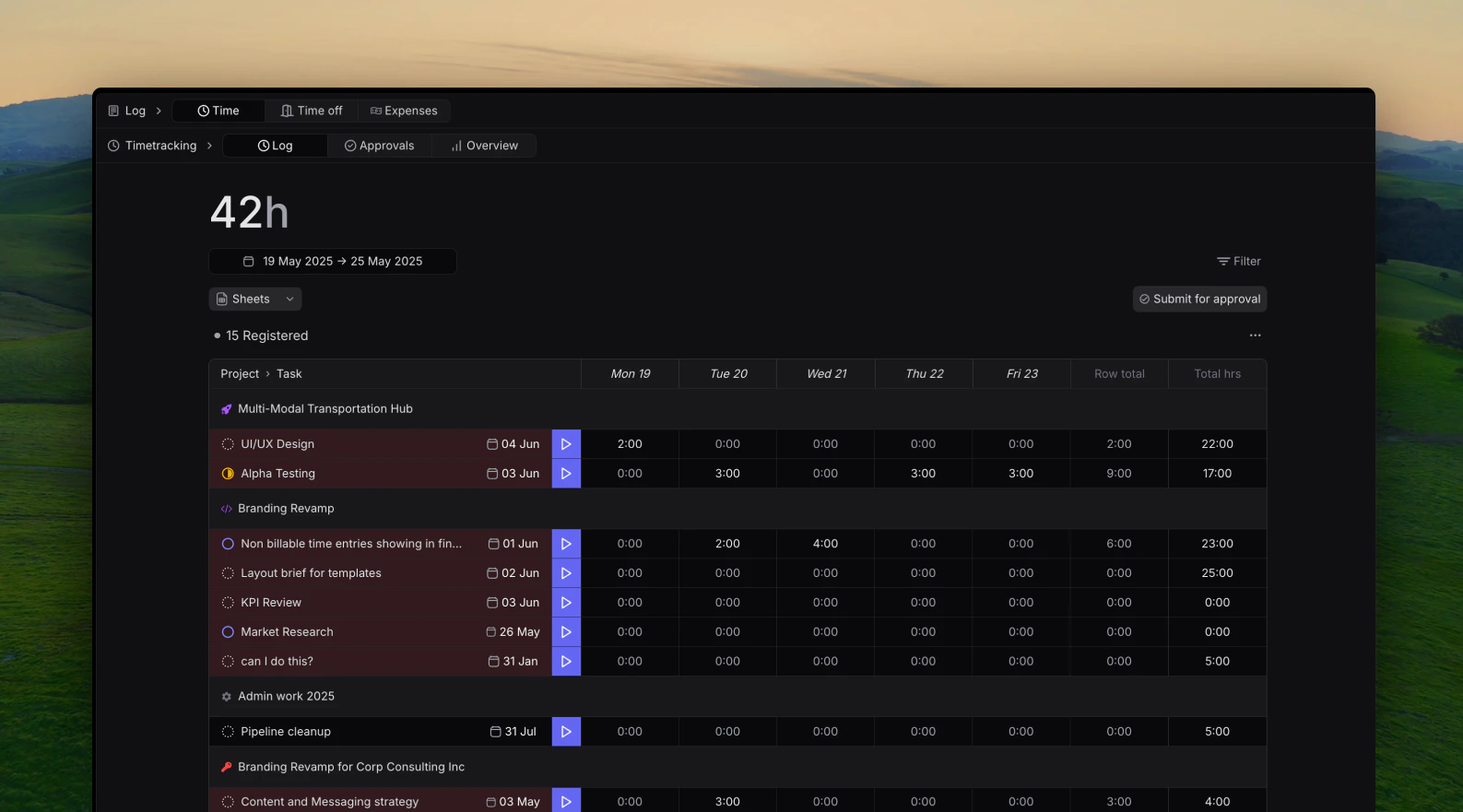Change due date 03 Jun on Alpha Testing
Viewport: 1463px width, 812px height.
coord(513,474)
